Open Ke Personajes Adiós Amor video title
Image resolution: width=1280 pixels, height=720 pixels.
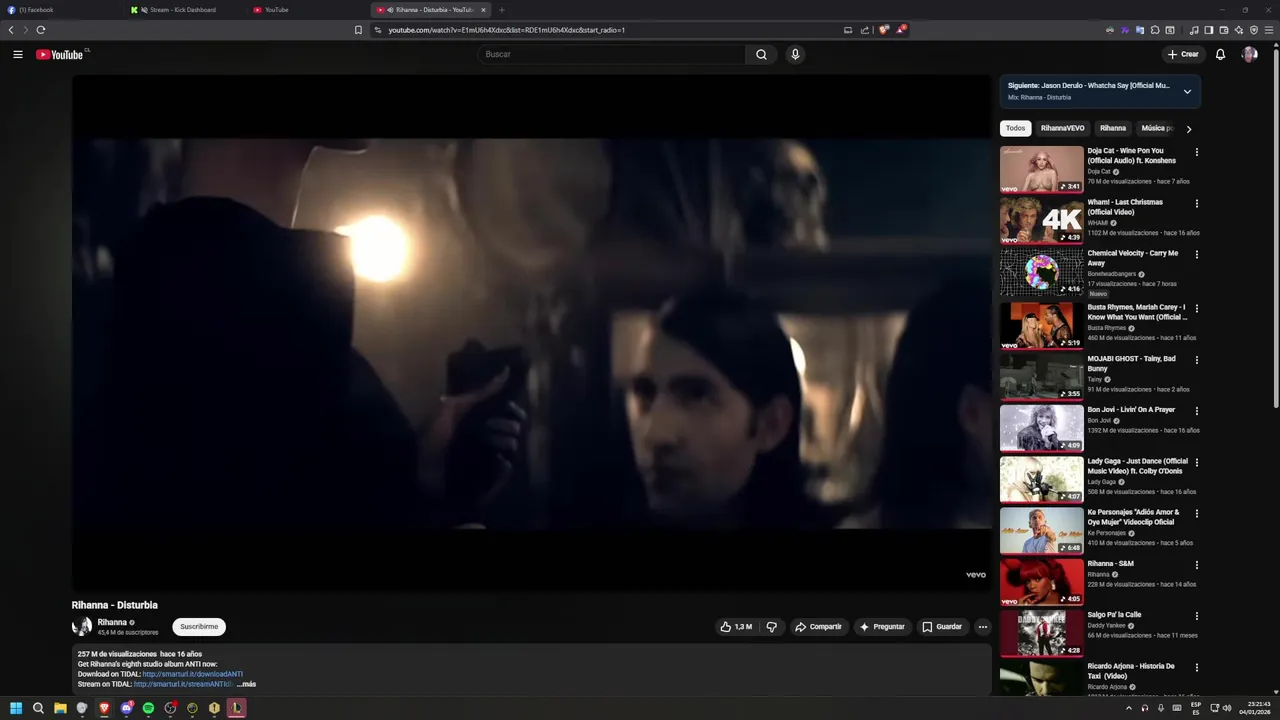click(1134, 517)
